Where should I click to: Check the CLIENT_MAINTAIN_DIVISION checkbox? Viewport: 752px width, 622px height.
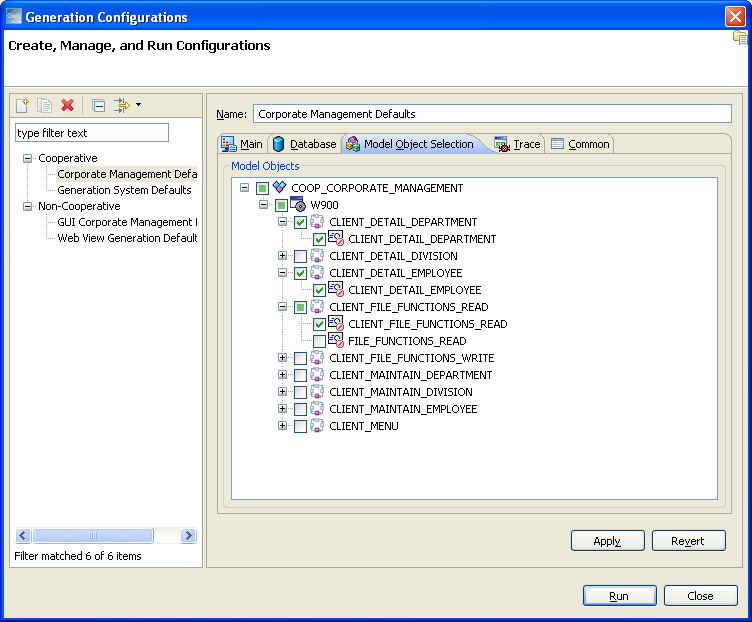(301, 392)
